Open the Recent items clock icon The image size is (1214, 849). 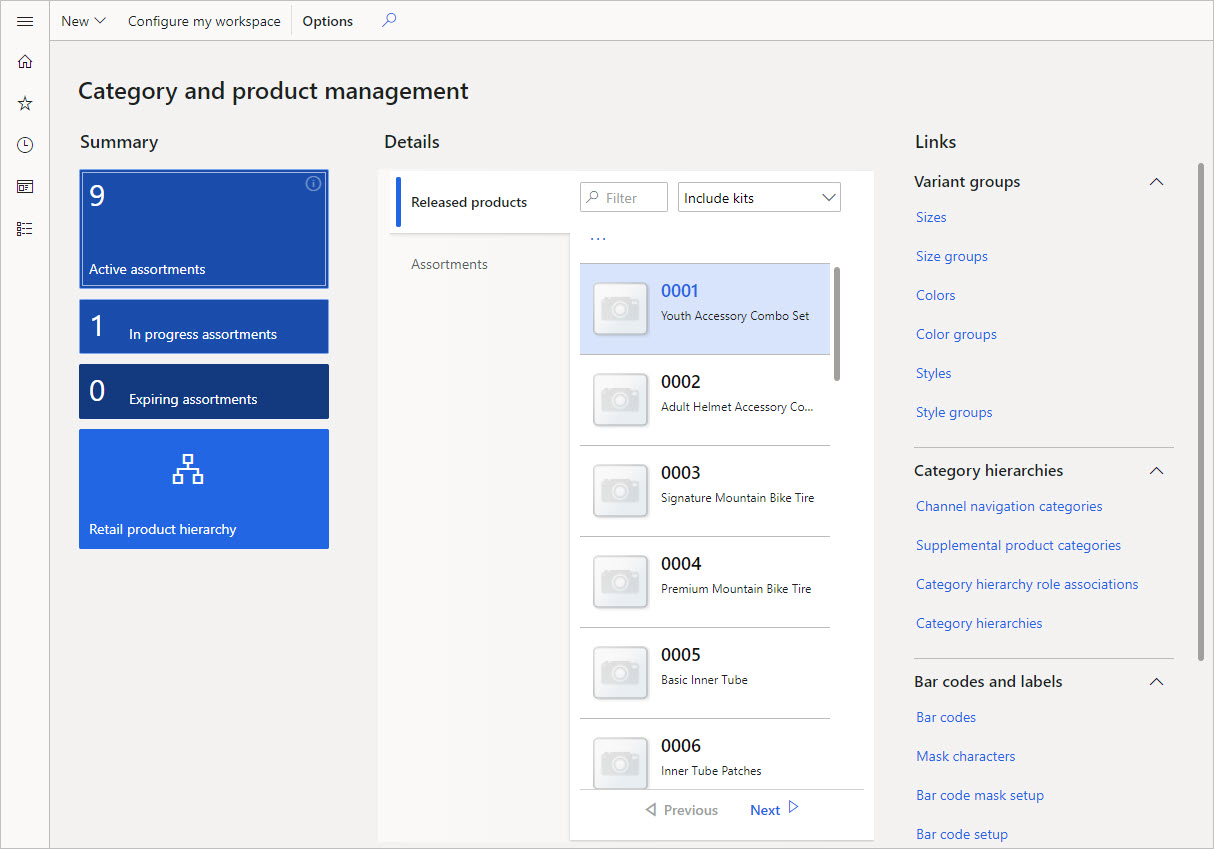click(x=25, y=144)
